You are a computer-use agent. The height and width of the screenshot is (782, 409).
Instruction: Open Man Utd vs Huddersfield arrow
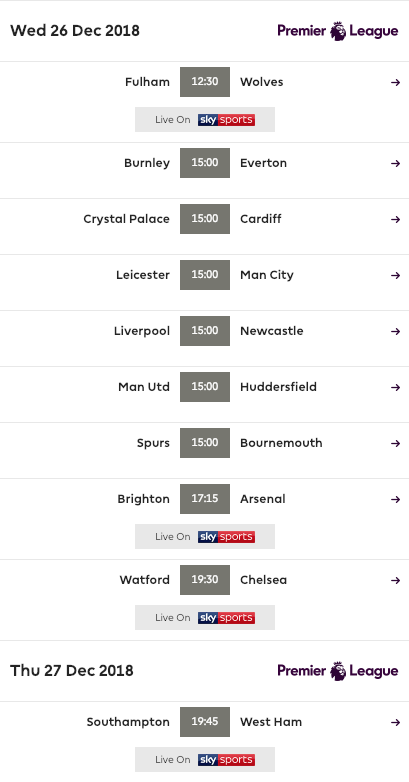pyautogui.click(x=396, y=387)
